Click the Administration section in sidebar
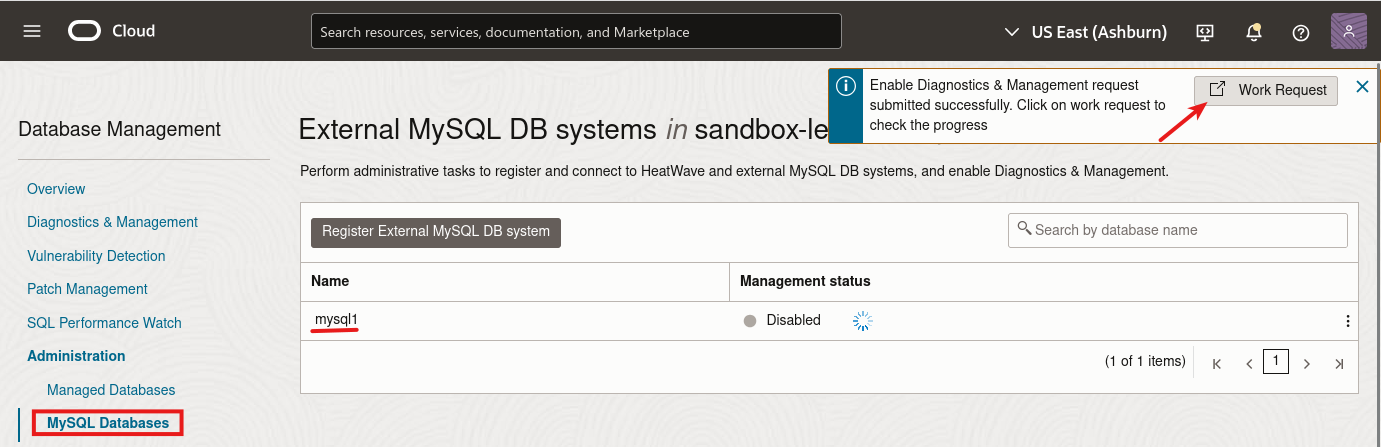Viewport: 1381px width, 447px height. tap(76, 356)
